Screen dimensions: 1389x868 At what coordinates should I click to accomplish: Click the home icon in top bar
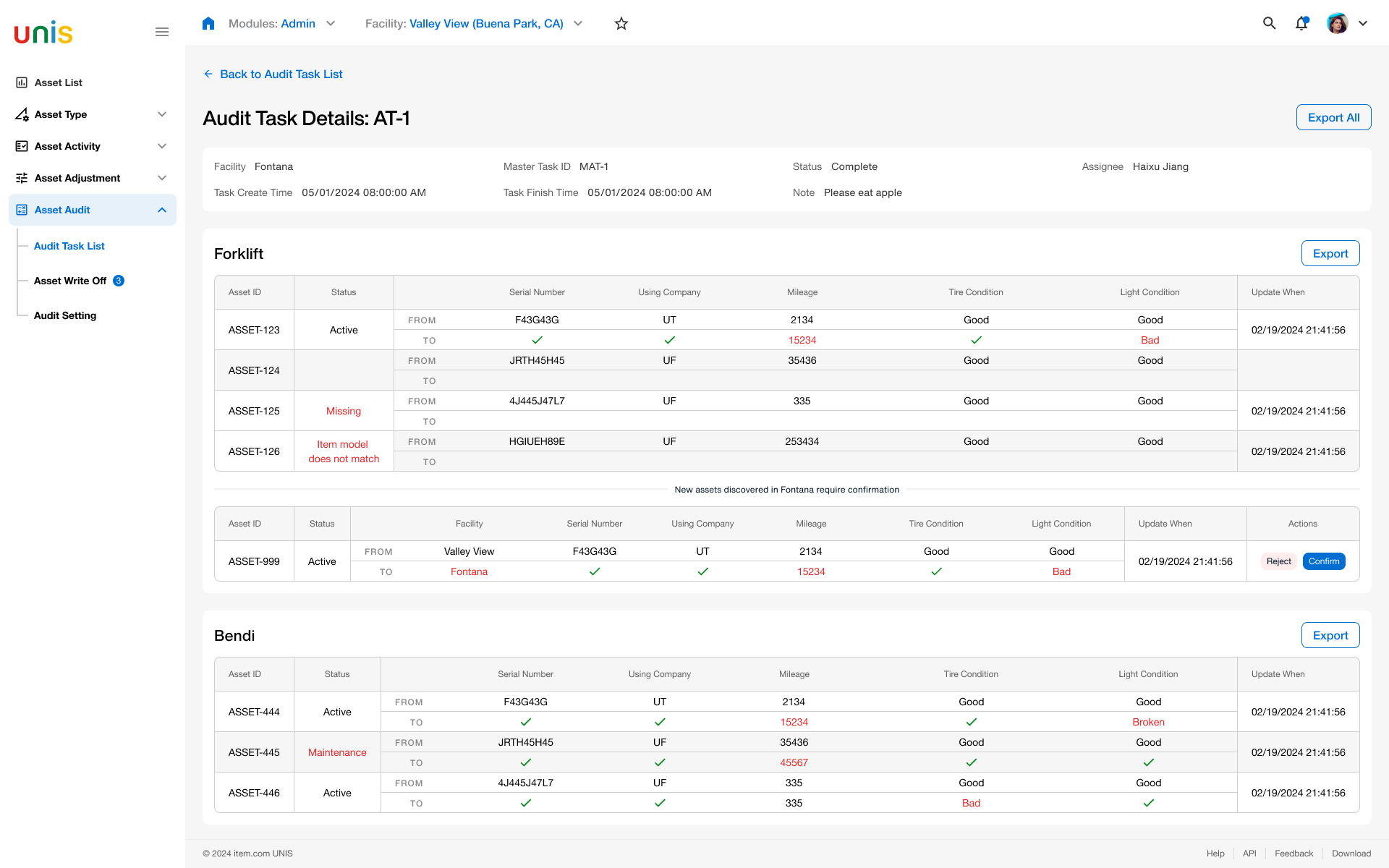(x=208, y=23)
